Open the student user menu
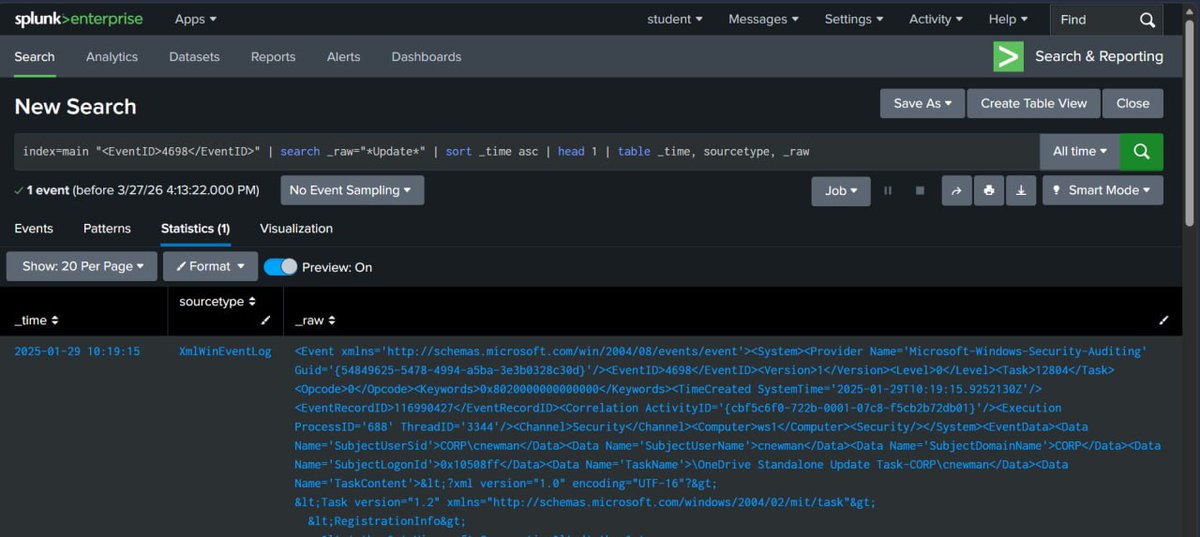The image size is (1200, 537). (675, 19)
